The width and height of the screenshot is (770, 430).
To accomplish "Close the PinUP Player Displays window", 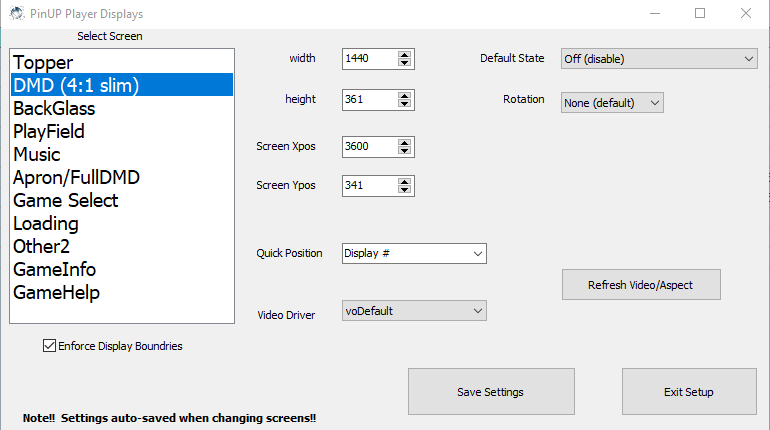I will pos(745,13).
